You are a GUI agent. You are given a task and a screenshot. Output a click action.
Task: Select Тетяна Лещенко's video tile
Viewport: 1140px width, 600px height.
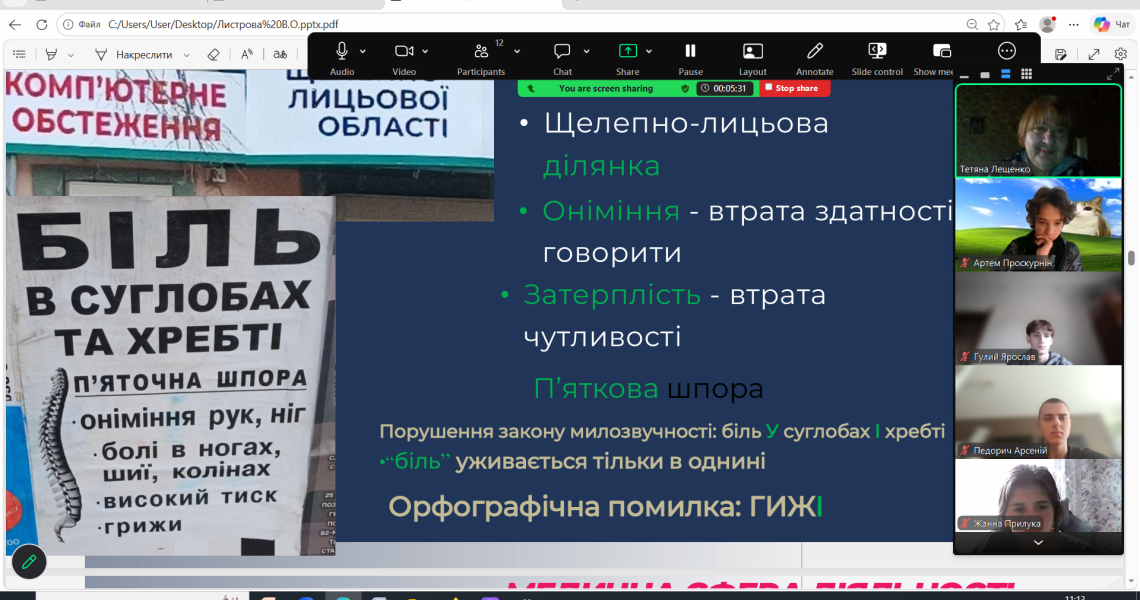pos(1038,131)
